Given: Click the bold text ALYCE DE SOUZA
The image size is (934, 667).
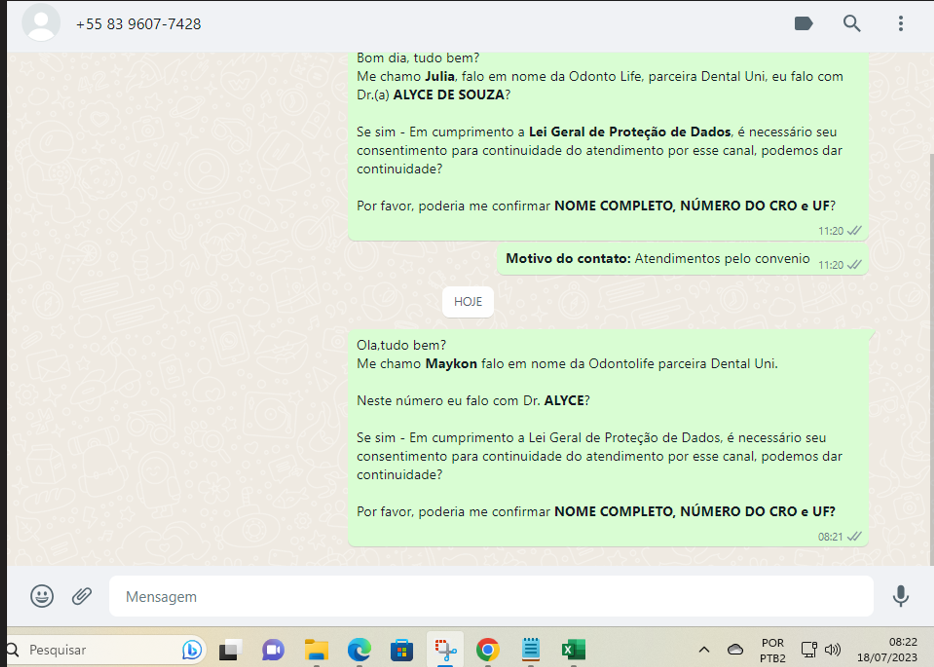Looking at the screenshot, I should point(449,95).
